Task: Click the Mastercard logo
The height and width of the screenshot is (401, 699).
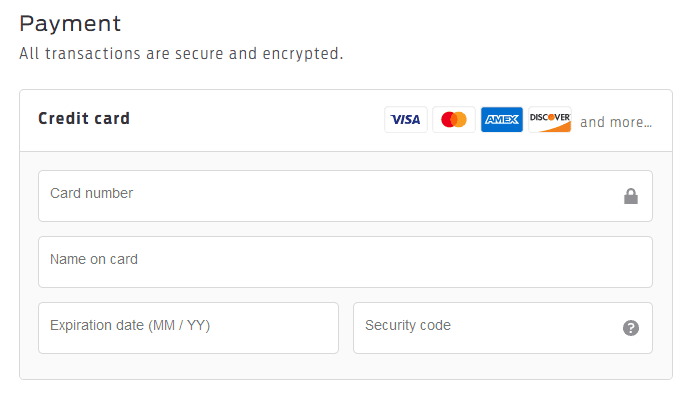Action: tap(454, 120)
